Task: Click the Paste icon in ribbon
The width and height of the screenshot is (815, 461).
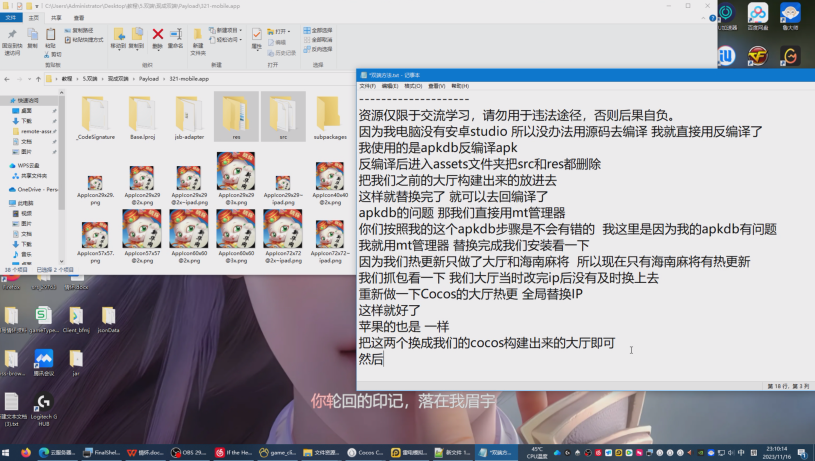Action: tap(50, 38)
